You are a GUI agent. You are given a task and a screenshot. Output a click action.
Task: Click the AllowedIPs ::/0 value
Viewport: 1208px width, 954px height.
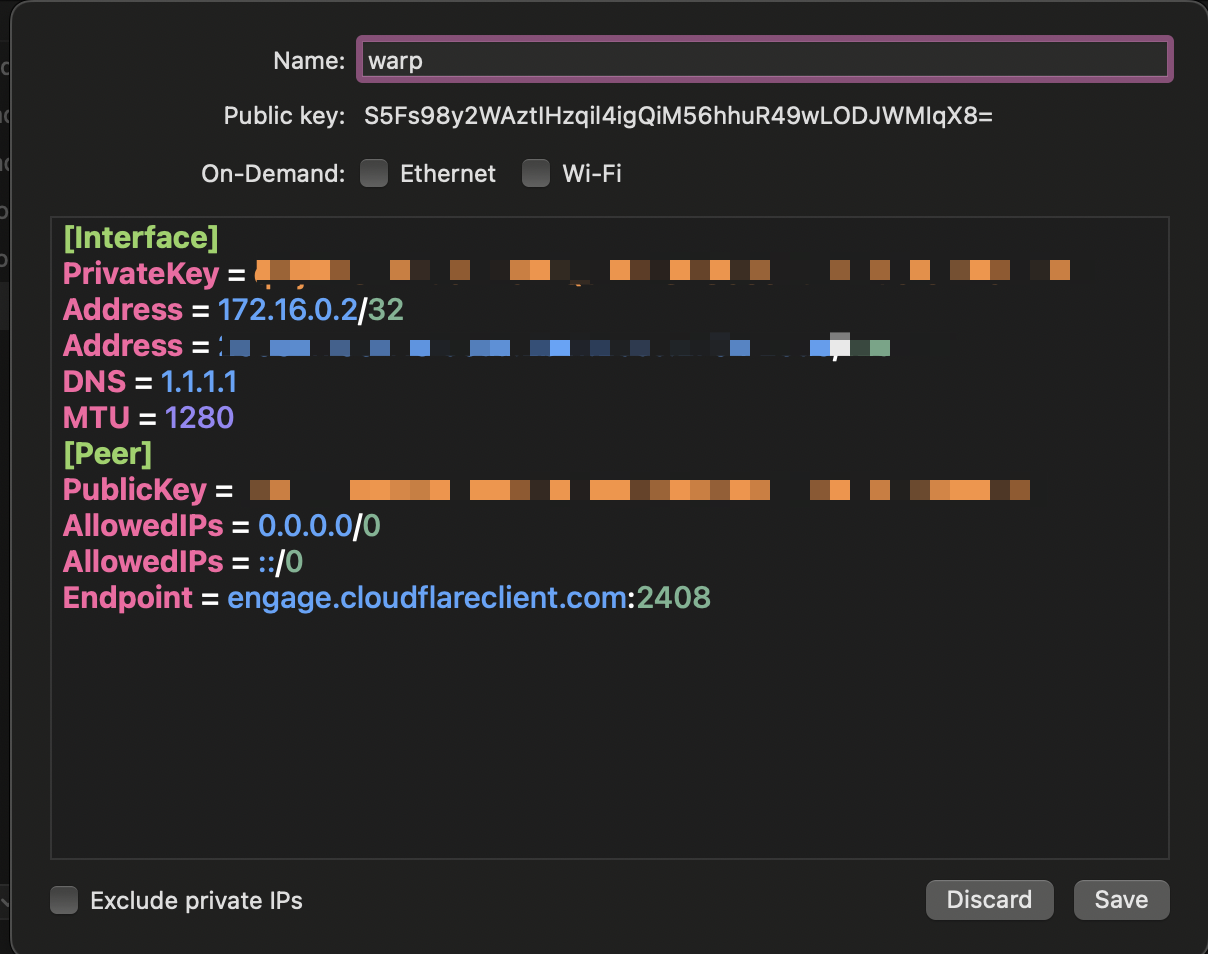coord(280,562)
